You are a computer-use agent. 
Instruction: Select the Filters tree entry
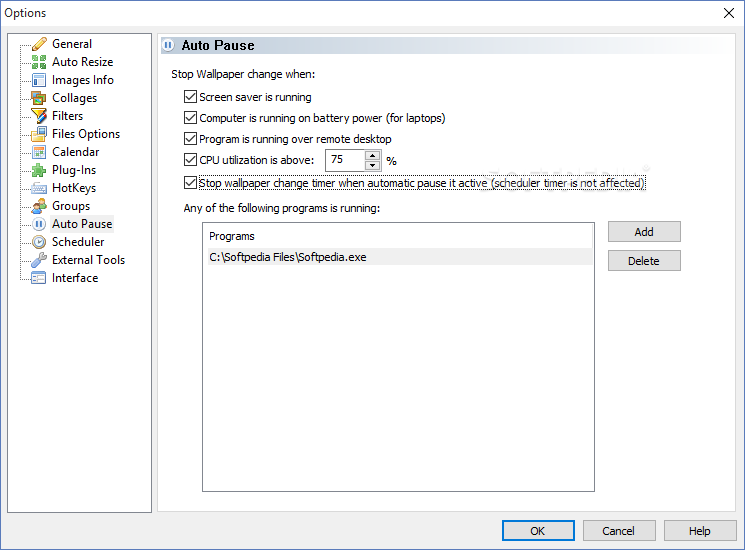pyautogui.click(x=67, y=116)
